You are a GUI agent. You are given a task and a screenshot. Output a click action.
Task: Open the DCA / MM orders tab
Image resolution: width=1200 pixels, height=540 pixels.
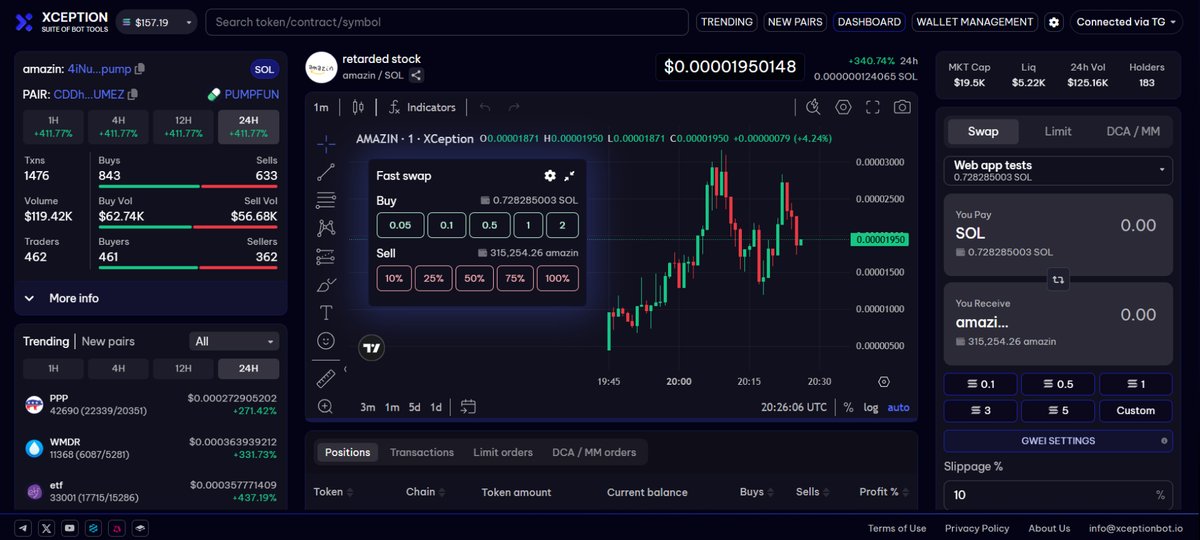pyautogui.click(x=594, y=452)
